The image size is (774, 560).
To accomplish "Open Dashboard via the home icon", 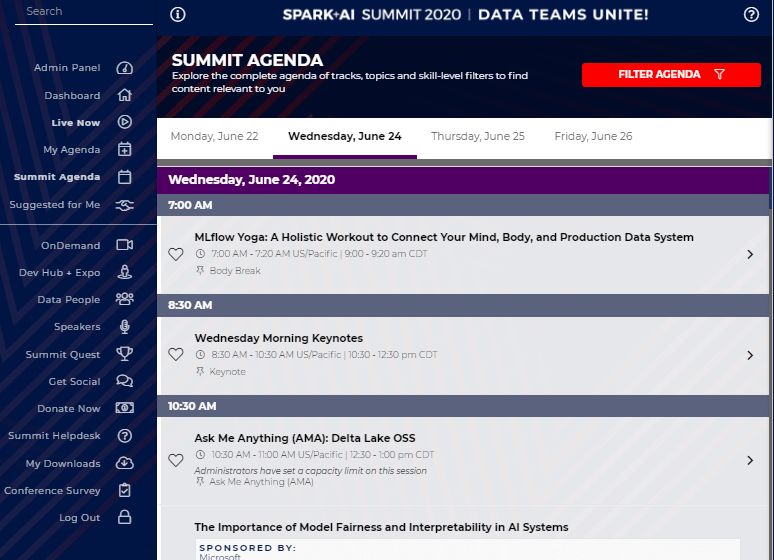I will point(124,96).
